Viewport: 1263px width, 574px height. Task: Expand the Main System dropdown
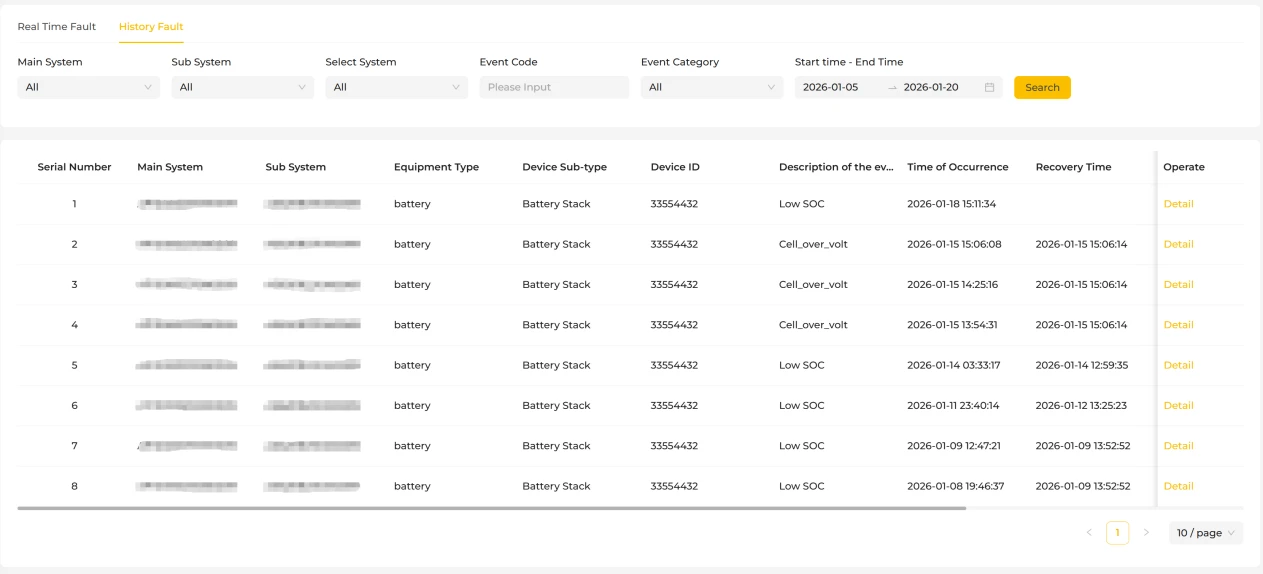[89, 87]
